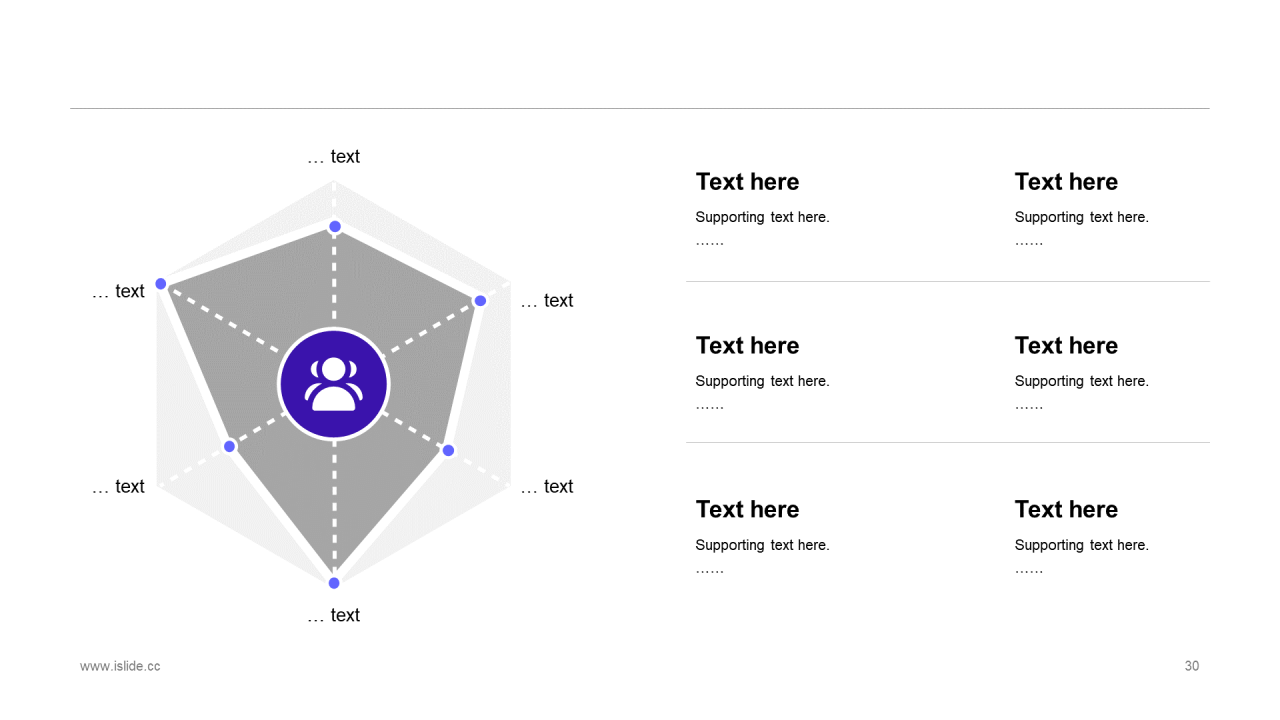Viewport: 1280px width, 720px height.
Task: Select the lower-right radar chart data point
Action: (x=448, y=450)
